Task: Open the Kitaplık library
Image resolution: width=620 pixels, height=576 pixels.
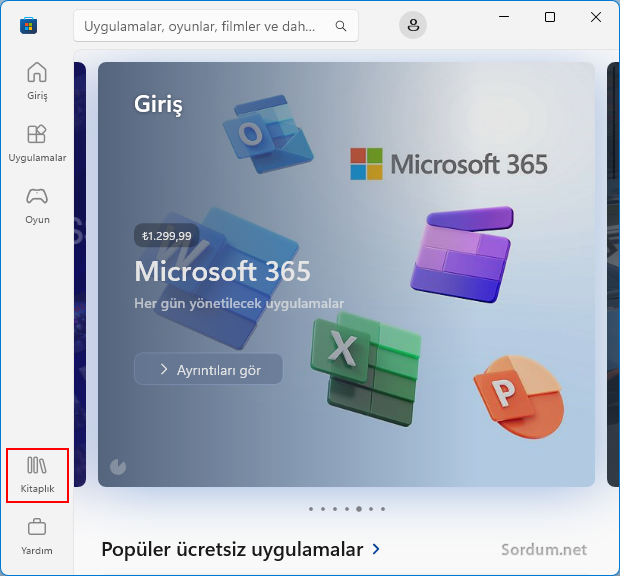Action: click(37, 475)
